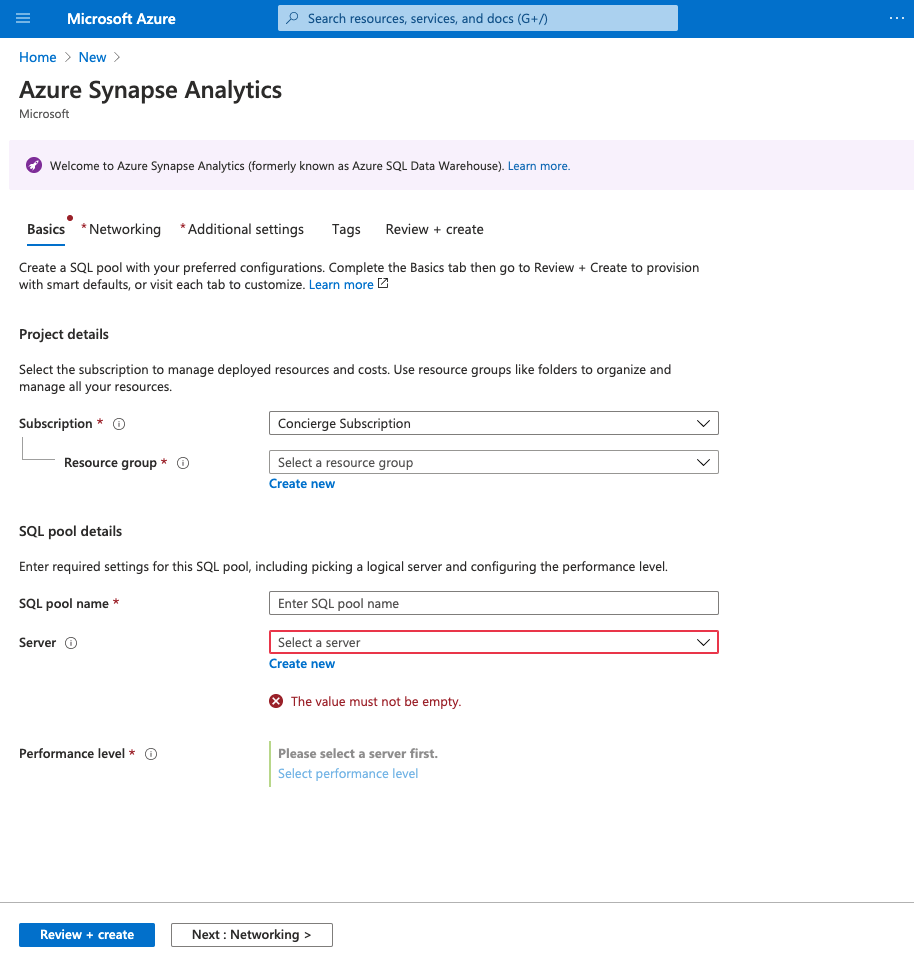Switch to the Networking tab
The width and height of the screenshot is (914, 954).
pyautogui.click(x=124, y=229)
